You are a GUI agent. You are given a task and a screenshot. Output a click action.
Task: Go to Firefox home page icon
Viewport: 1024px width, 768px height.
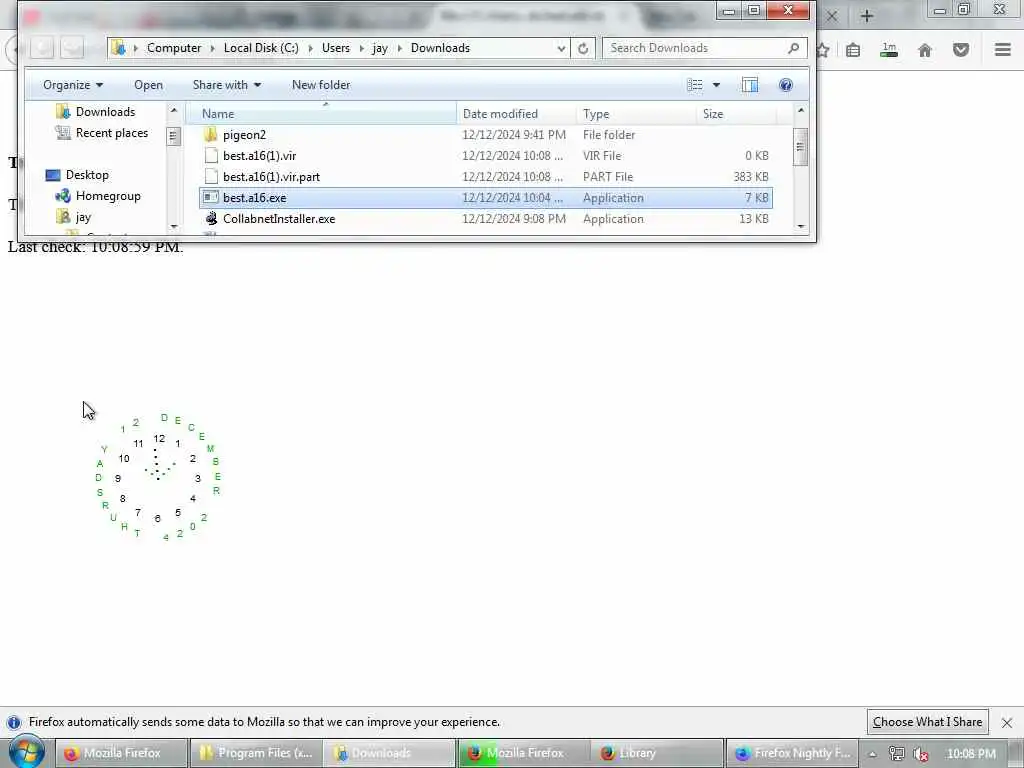pyautogui.click(x=925, y=50)
